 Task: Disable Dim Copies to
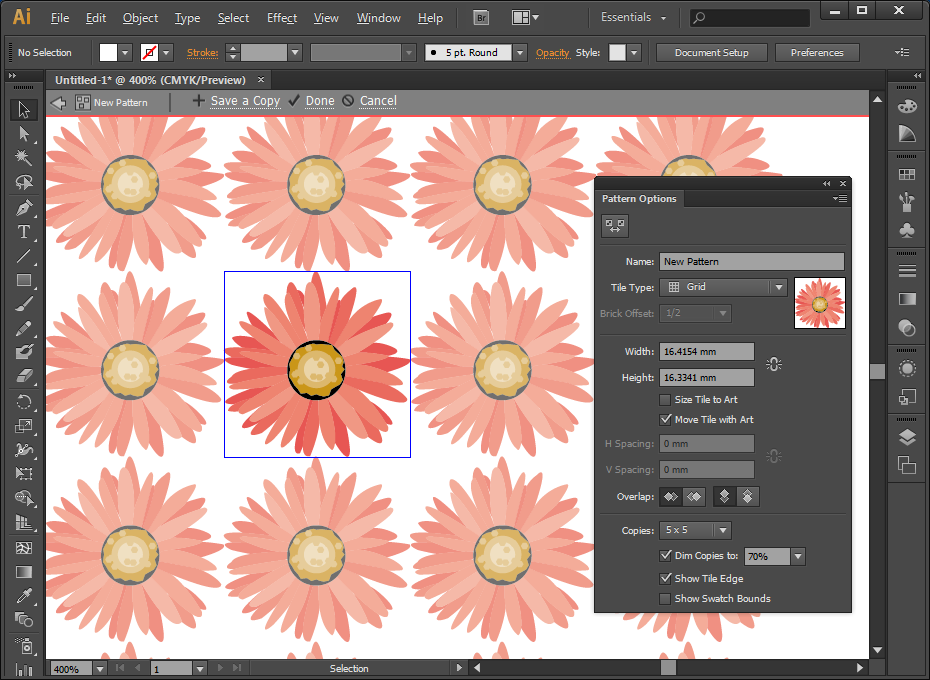[x=666, y=556]
